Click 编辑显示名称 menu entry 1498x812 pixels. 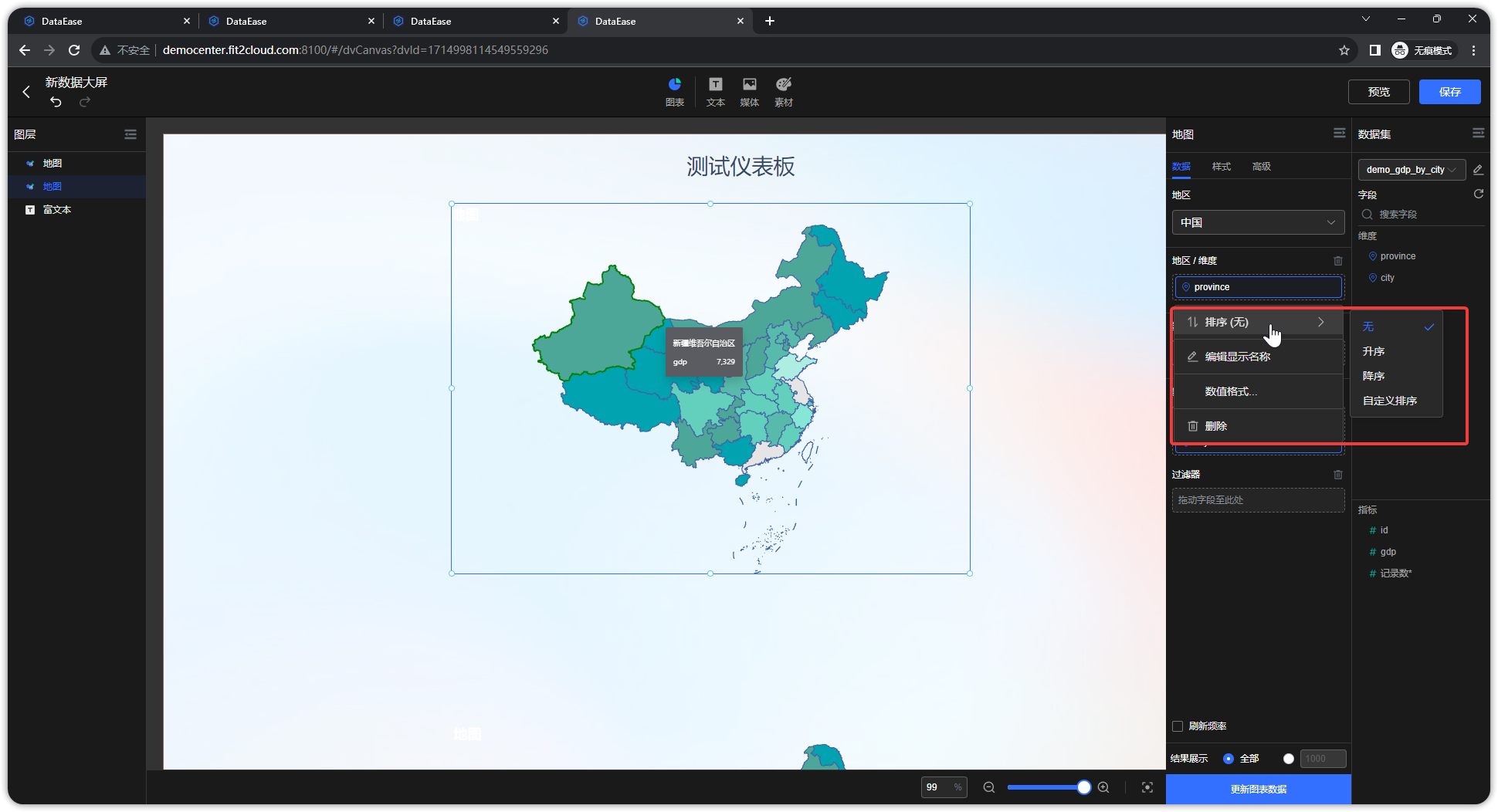[x=1258, y=357]
